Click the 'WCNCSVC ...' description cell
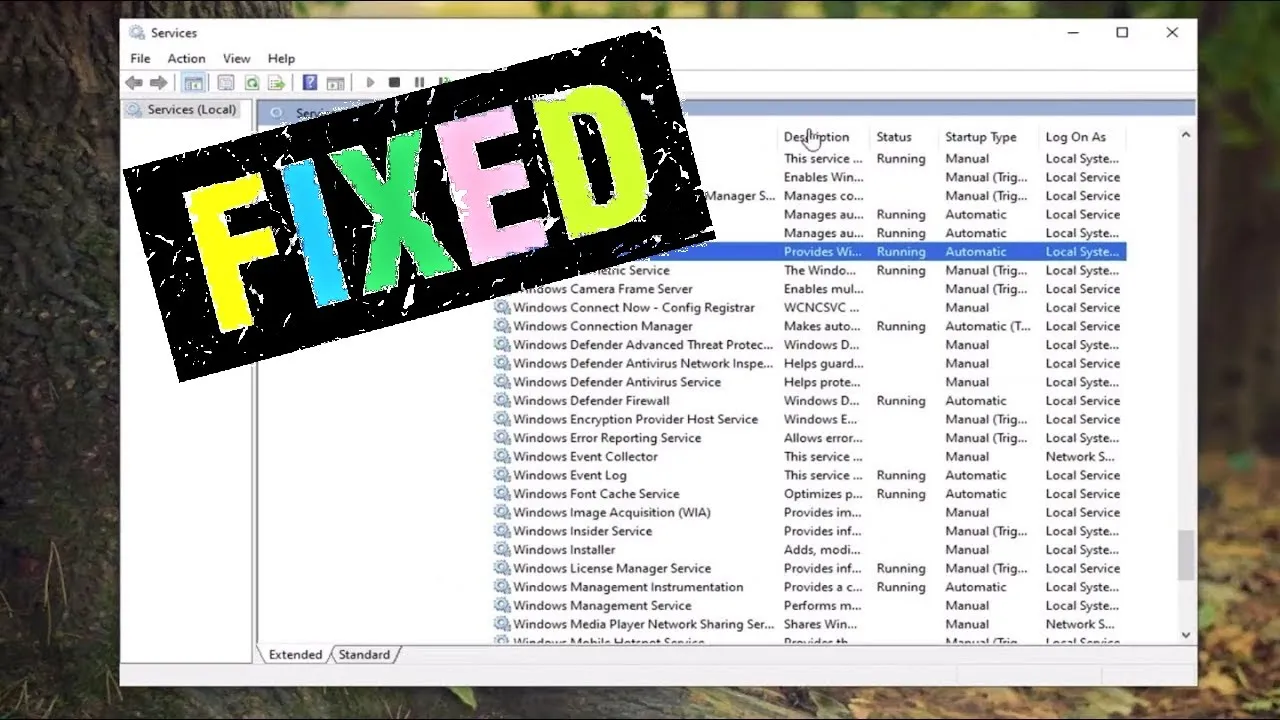 (819, 308)
